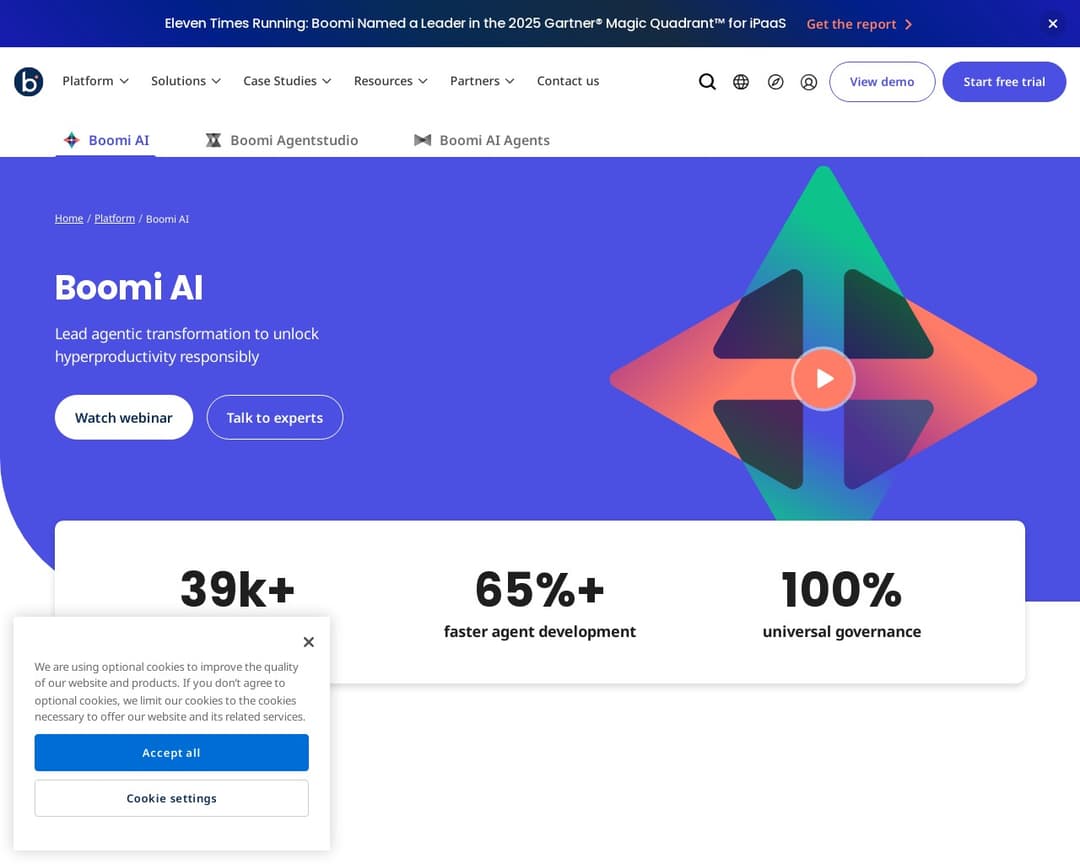
Task: Expand the Resources dropdown
Action: [390, 81]
